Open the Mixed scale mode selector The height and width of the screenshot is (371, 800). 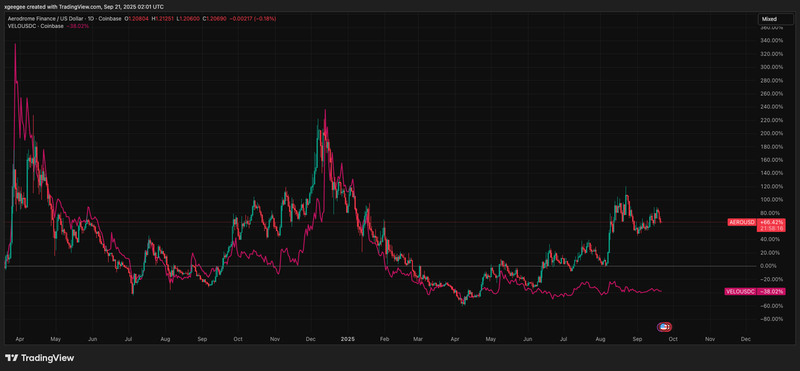click(x=775, y=19)
